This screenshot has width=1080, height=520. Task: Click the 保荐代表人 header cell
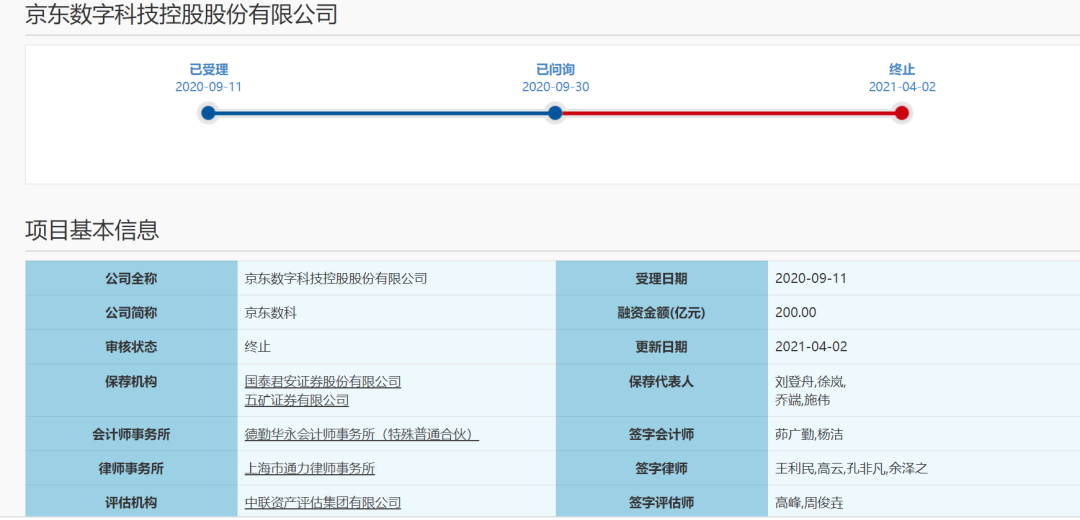661,391
